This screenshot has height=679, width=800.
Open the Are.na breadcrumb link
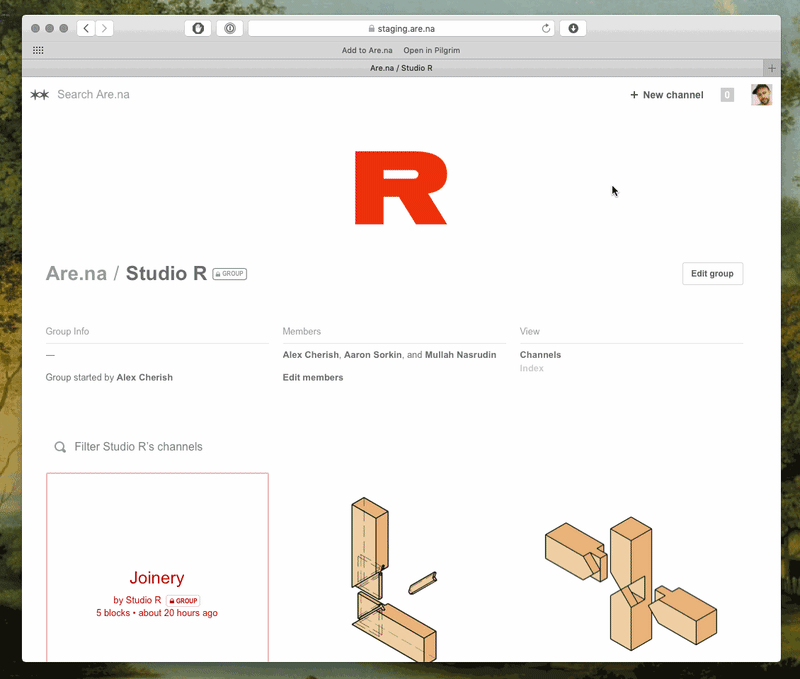(x=76, y=273)
